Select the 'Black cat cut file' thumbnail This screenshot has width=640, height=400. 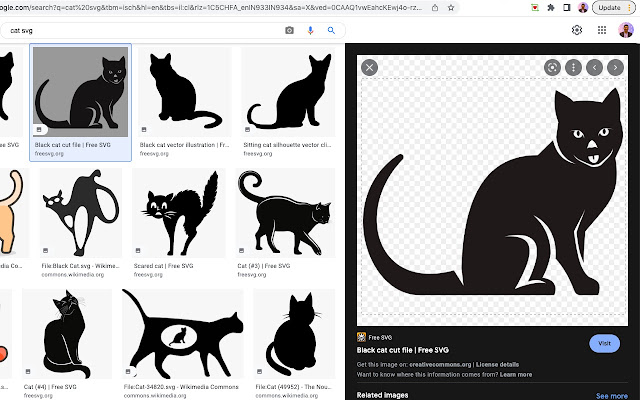(80, 92)
